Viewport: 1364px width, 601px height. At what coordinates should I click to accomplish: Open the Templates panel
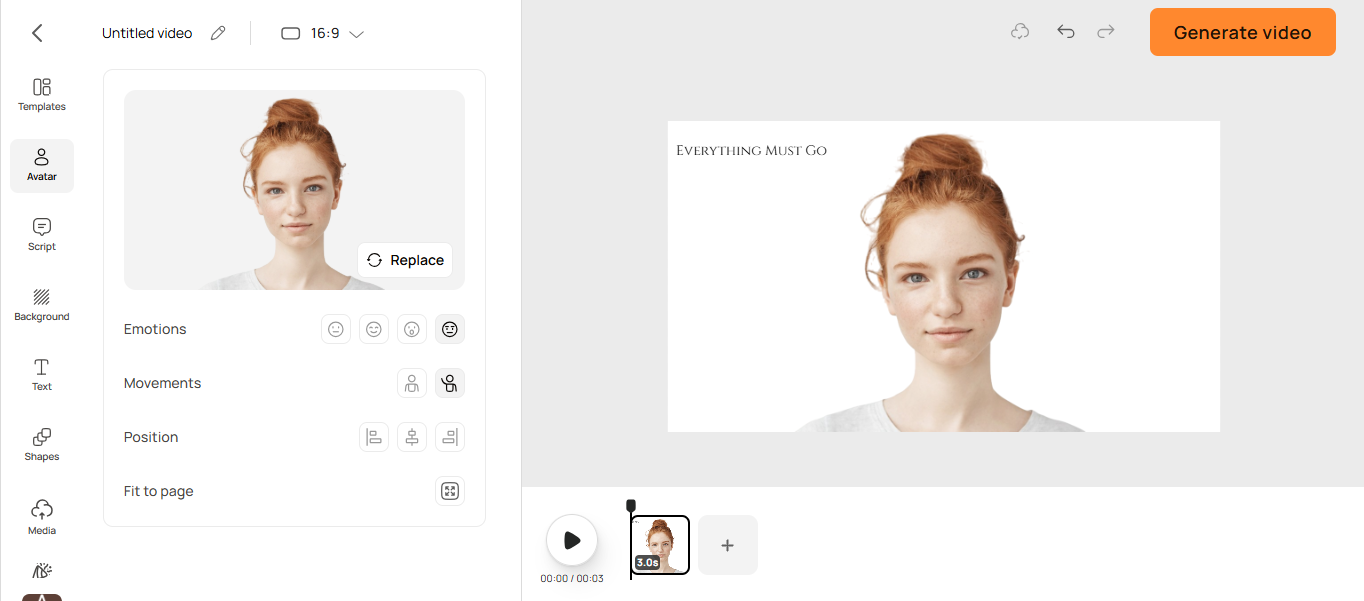(x=41, y=95)
